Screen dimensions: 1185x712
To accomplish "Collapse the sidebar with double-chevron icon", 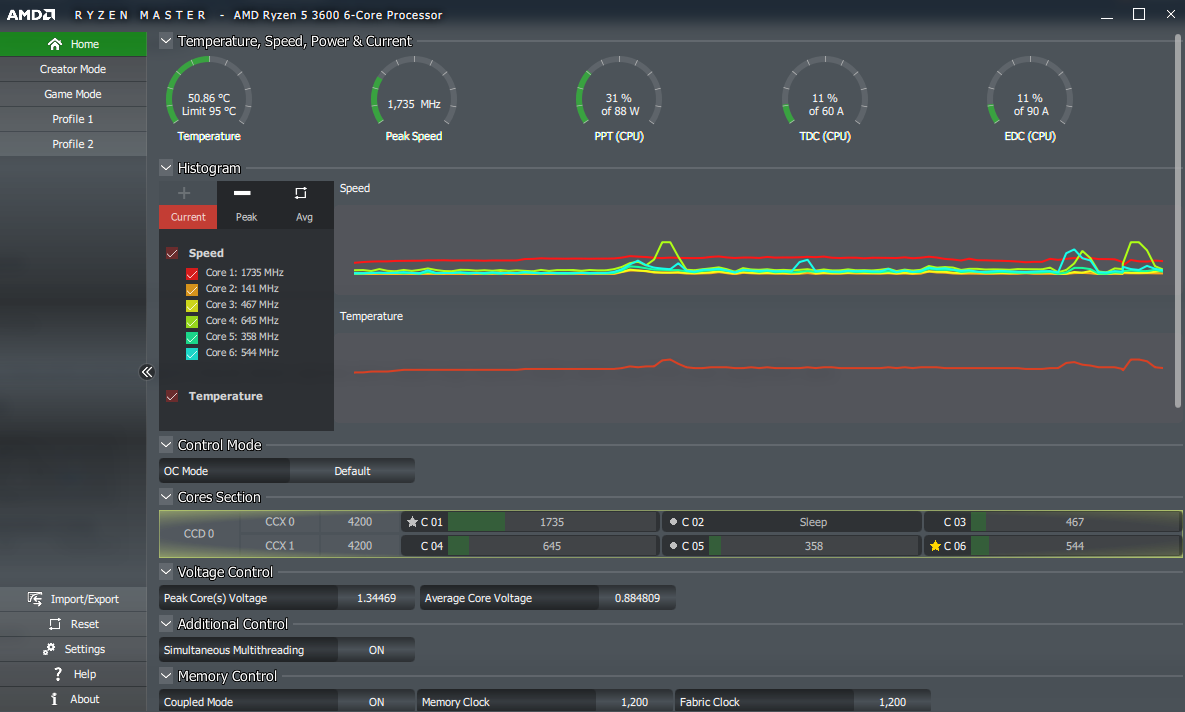I will click(x=146, y=372).
